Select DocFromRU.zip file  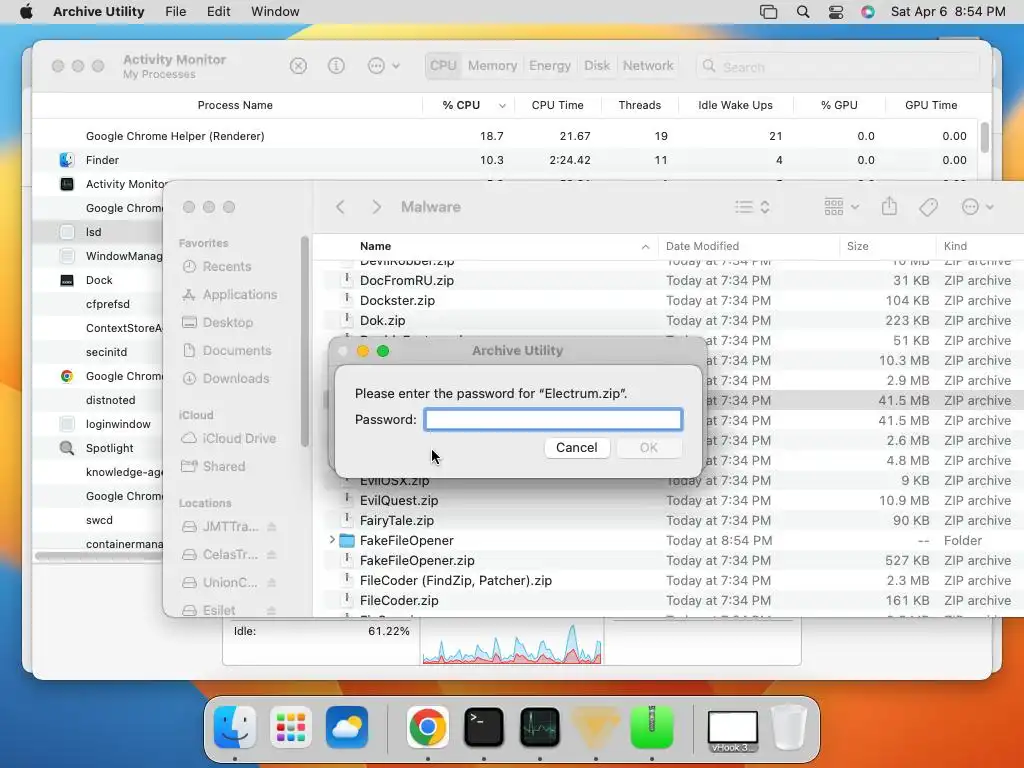[x=668, y=280]
